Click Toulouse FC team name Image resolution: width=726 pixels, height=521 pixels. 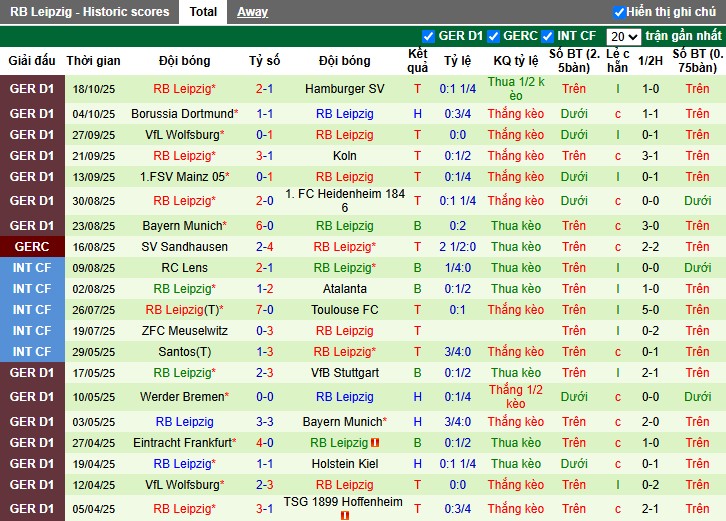(344, 309)
